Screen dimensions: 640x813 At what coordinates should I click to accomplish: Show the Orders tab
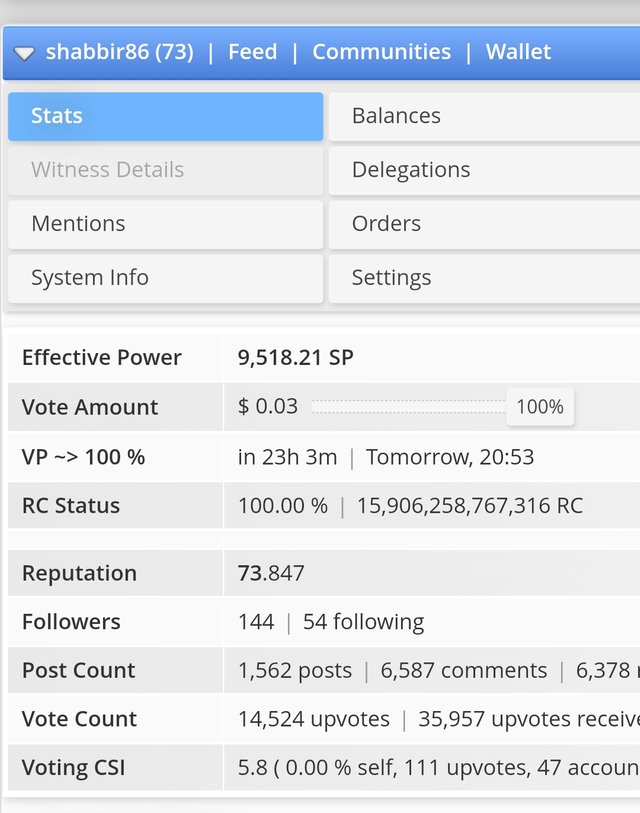(484, 224)
